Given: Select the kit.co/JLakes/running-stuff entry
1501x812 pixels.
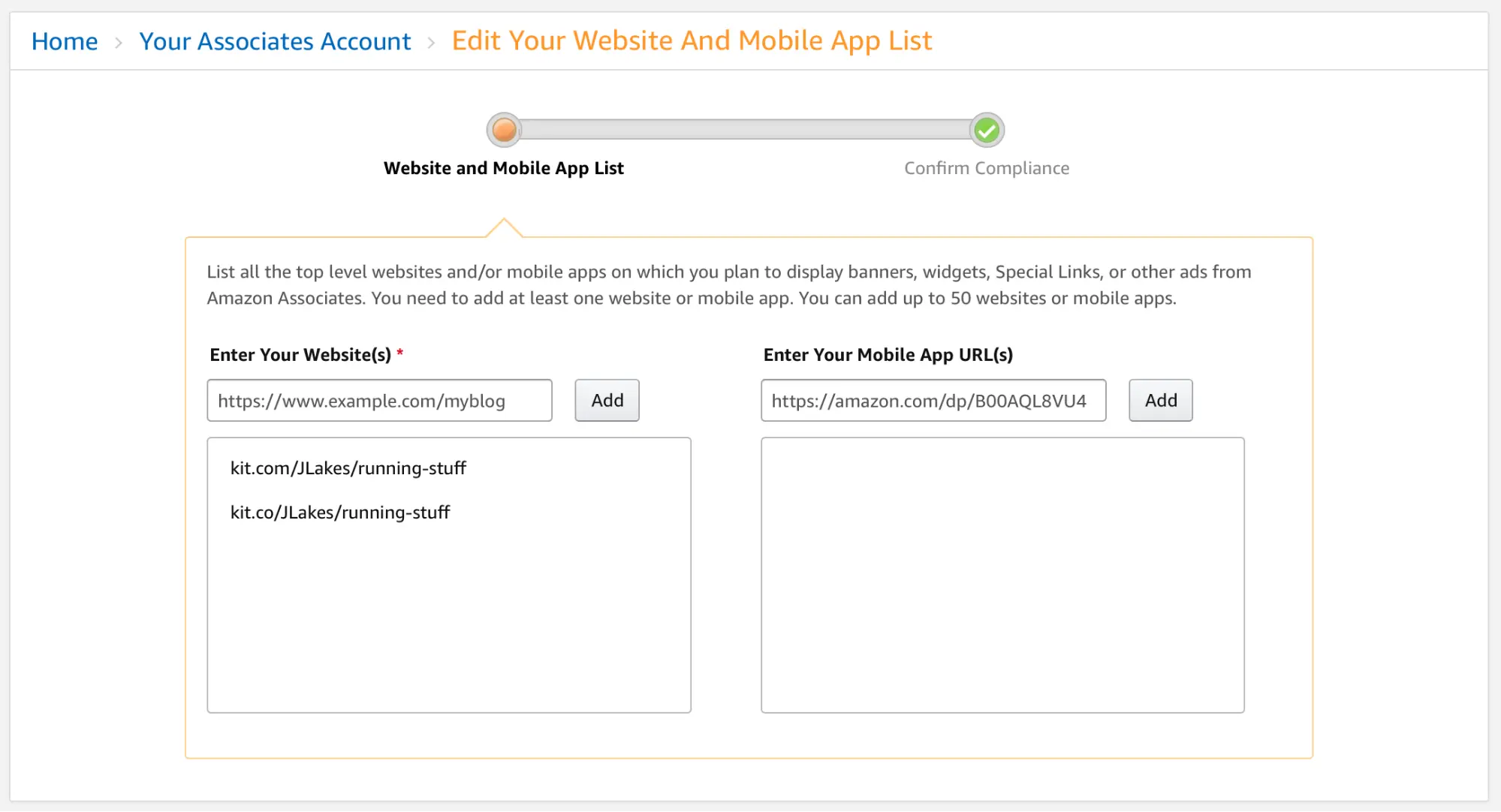Looking at the screenshot, I should coord(340,512).
